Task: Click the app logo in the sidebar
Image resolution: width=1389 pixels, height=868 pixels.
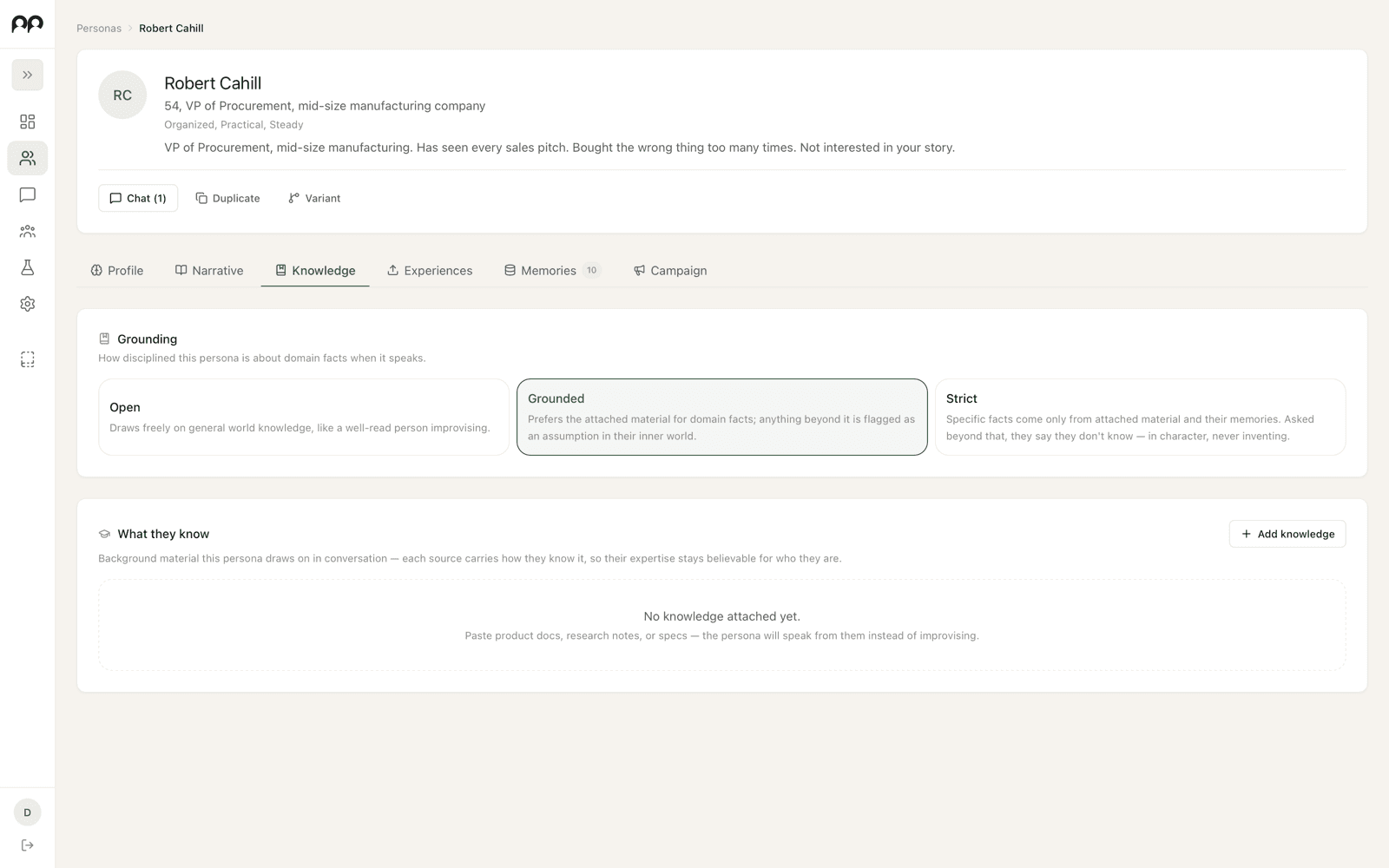Action: (27, 24)
